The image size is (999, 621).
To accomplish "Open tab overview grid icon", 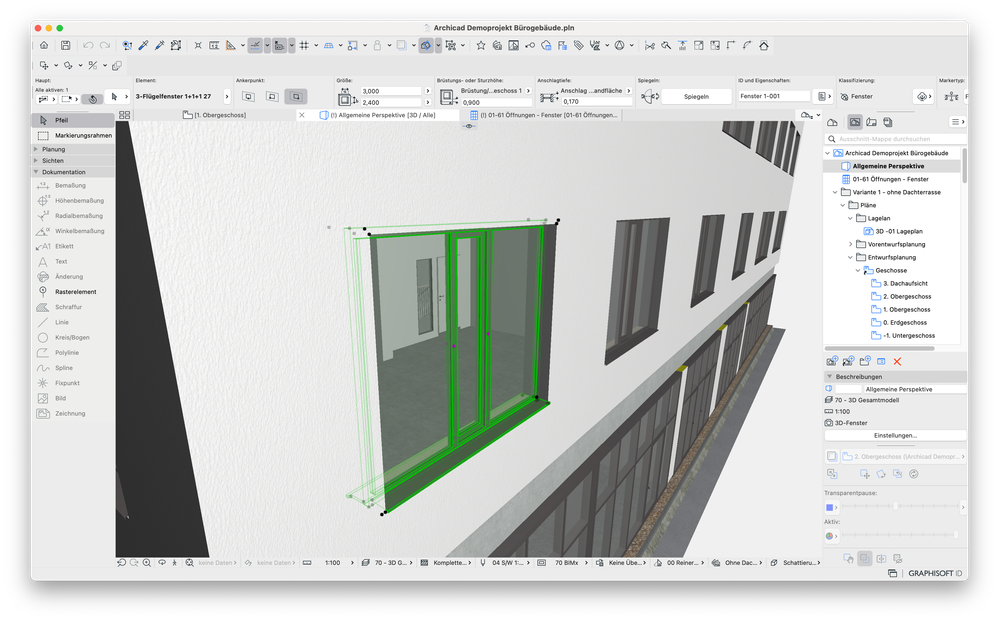I will pos(124,115).
